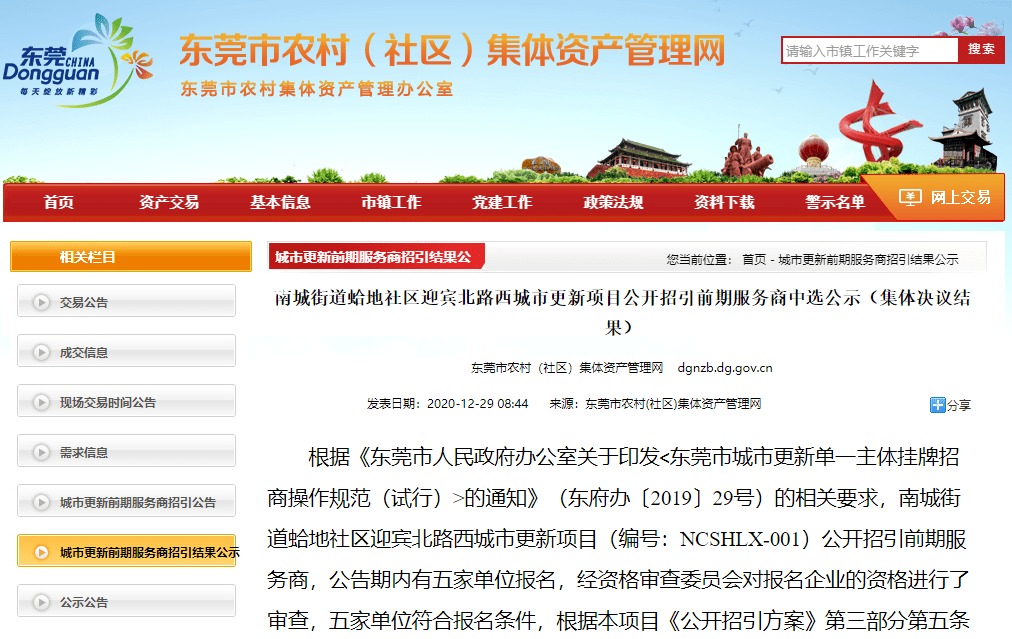Image resolution: width=1012 pixels, height=639 pixels.
Task: Open the 党建工作 navigation menu
Action: point(502,203)
